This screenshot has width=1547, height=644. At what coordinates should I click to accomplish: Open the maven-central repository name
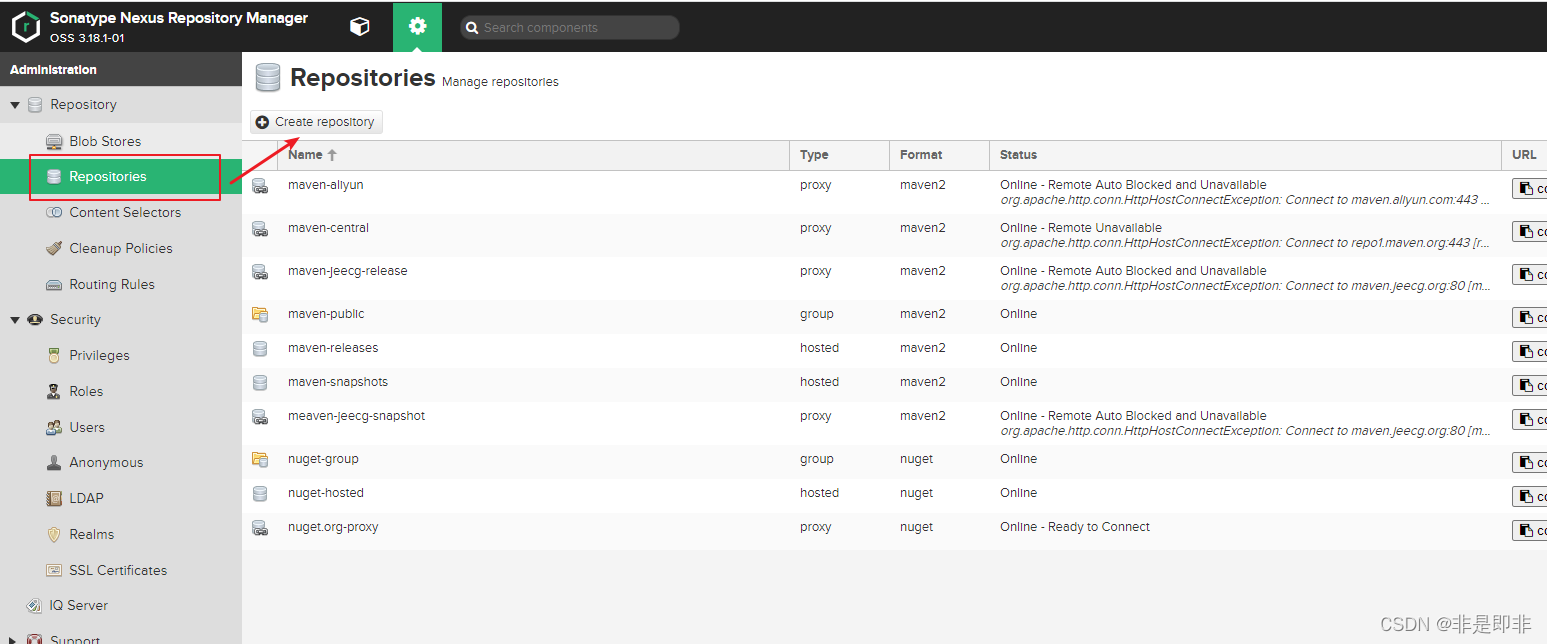click(x=328, y=228)
